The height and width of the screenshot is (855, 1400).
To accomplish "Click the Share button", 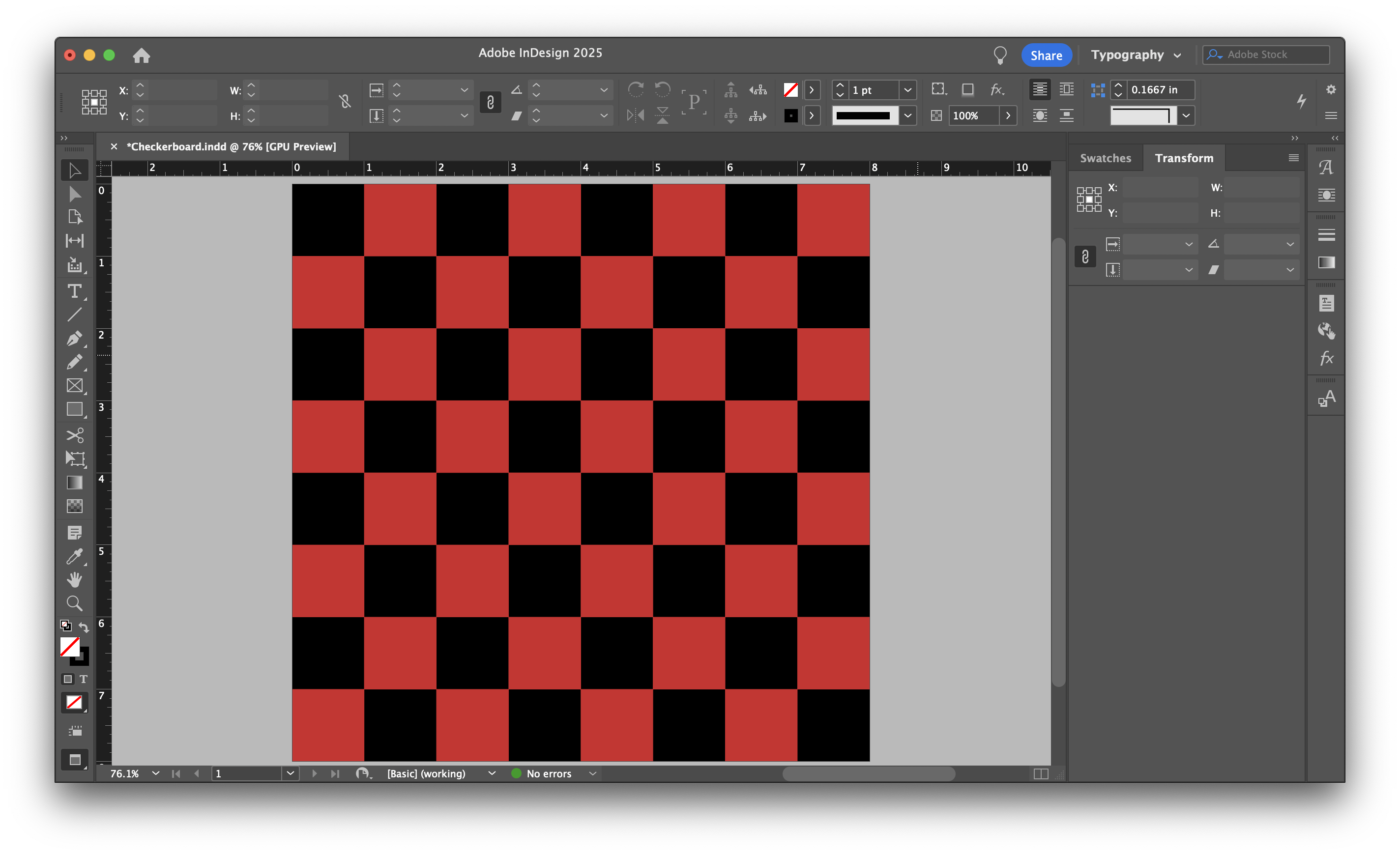I will (x=1046, y=55).
